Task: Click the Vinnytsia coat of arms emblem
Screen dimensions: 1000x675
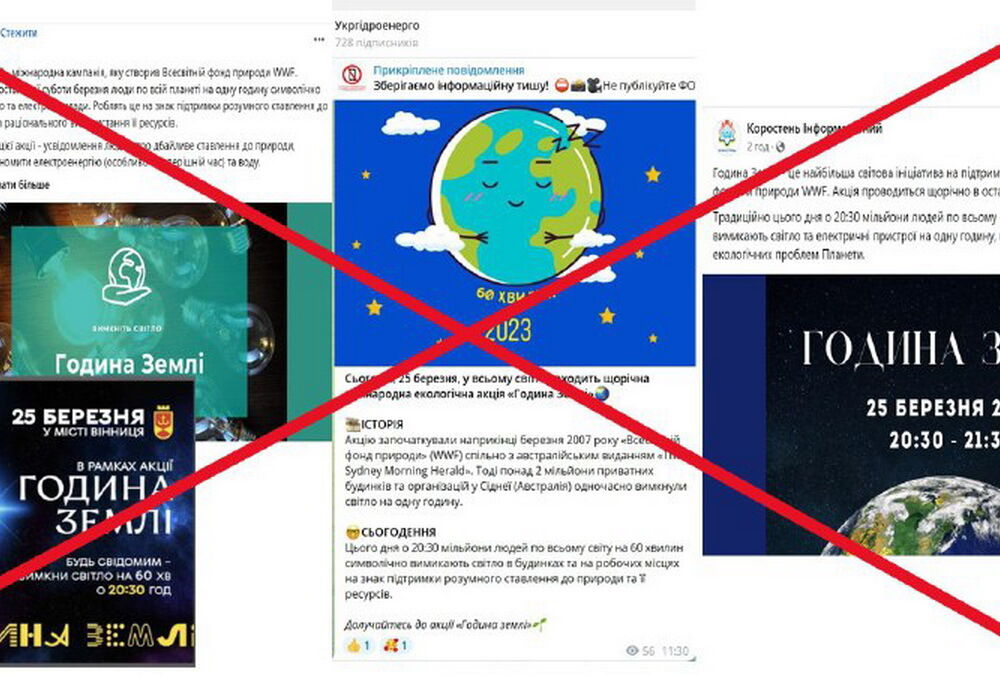Action: coord(164,423)
